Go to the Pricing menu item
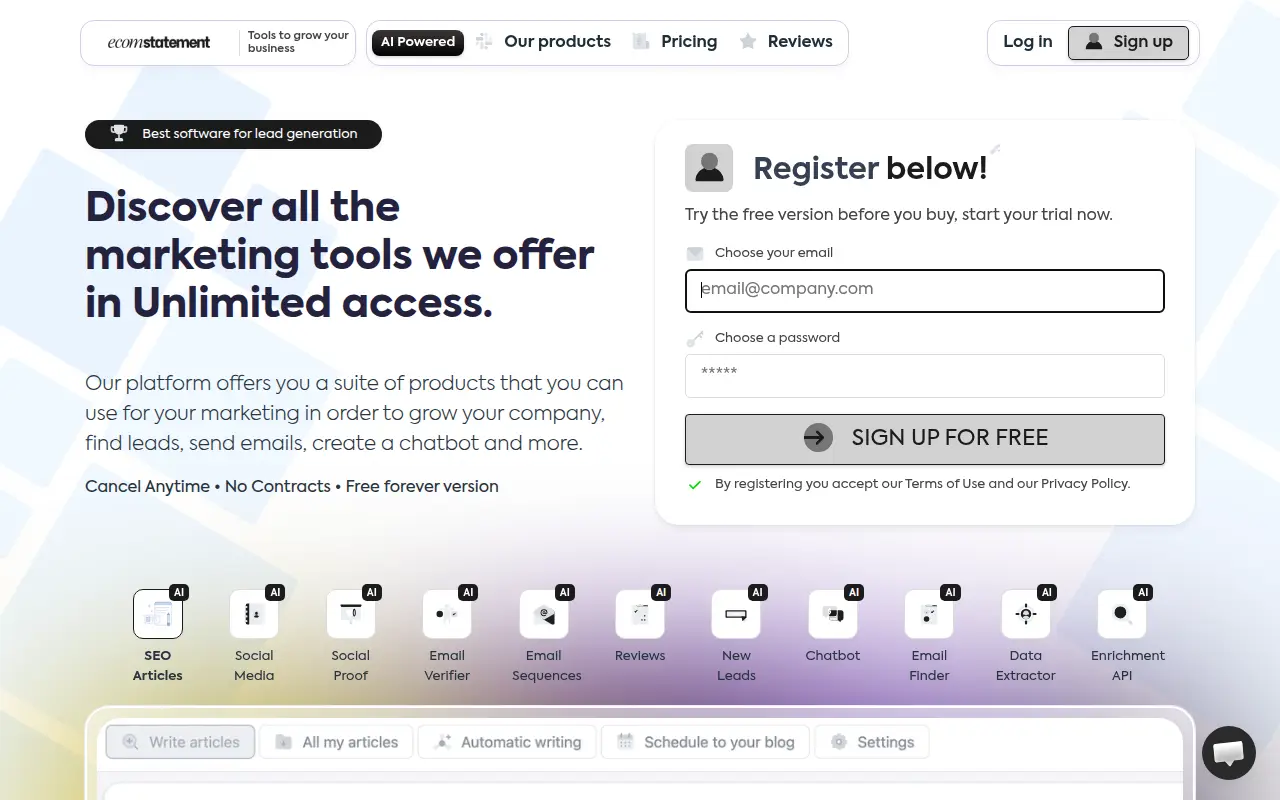This screenshot has width=1280, height=800. pos(675,42)
